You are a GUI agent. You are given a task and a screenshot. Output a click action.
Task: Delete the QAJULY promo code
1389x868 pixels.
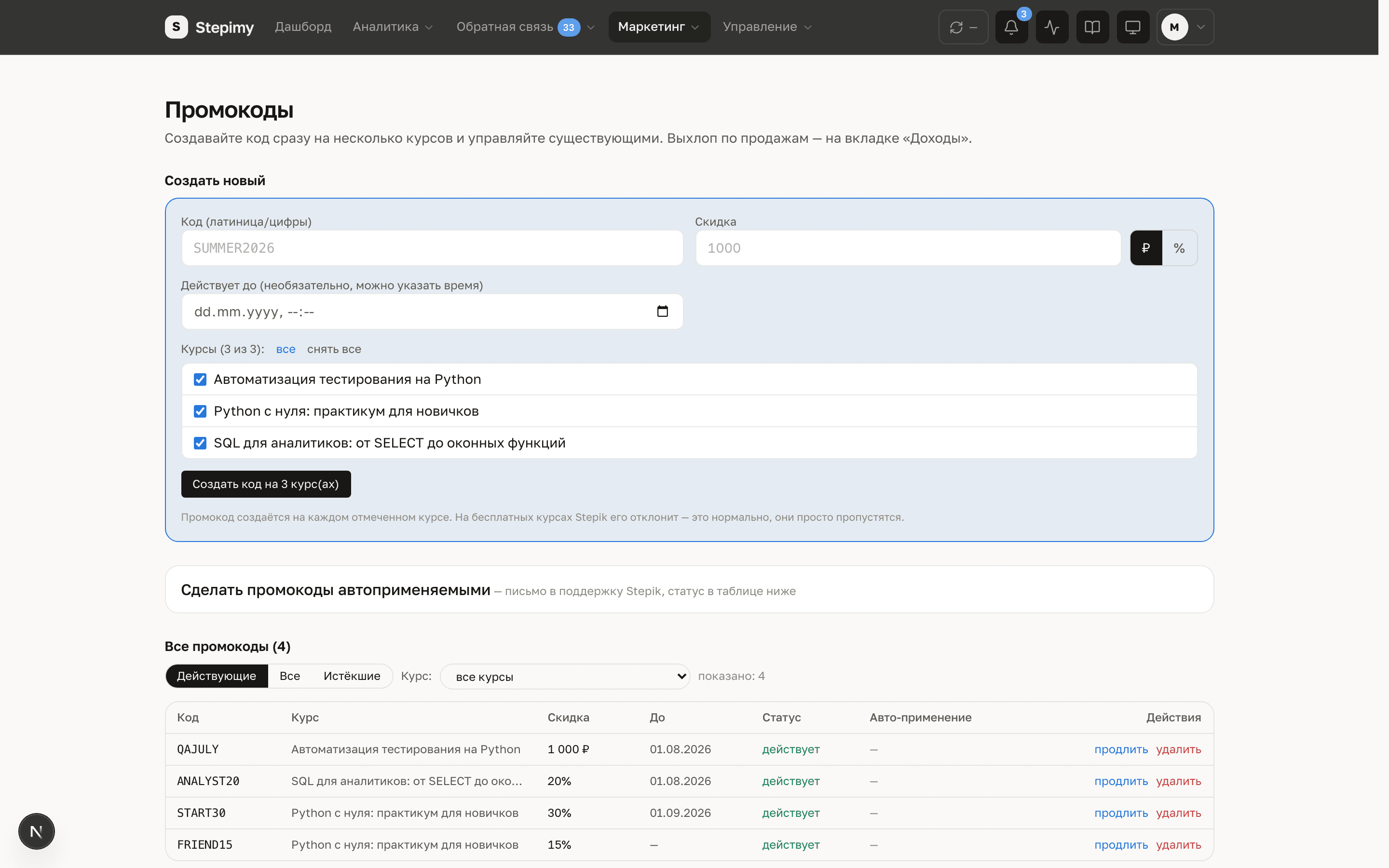click(x=1178, y=749)
